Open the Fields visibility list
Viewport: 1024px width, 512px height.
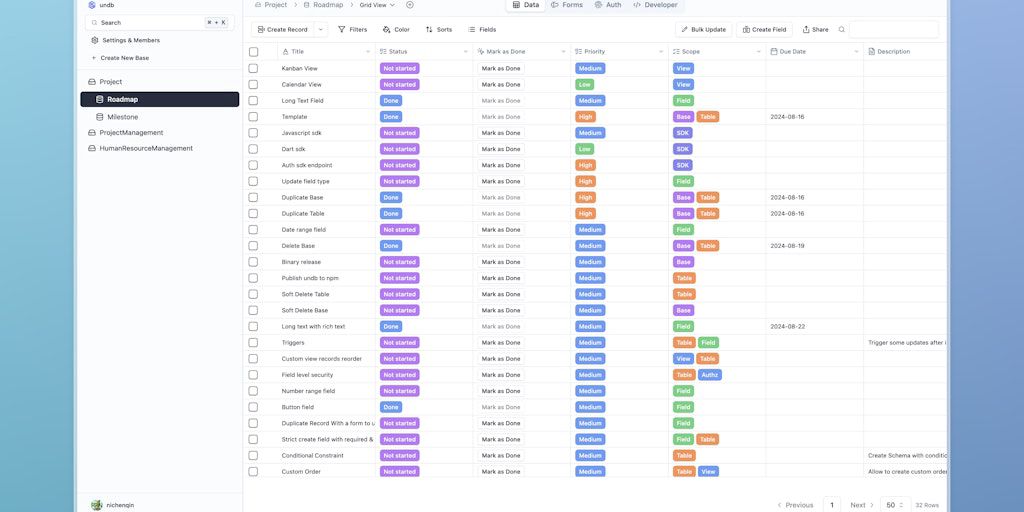(x=482, y=30)
